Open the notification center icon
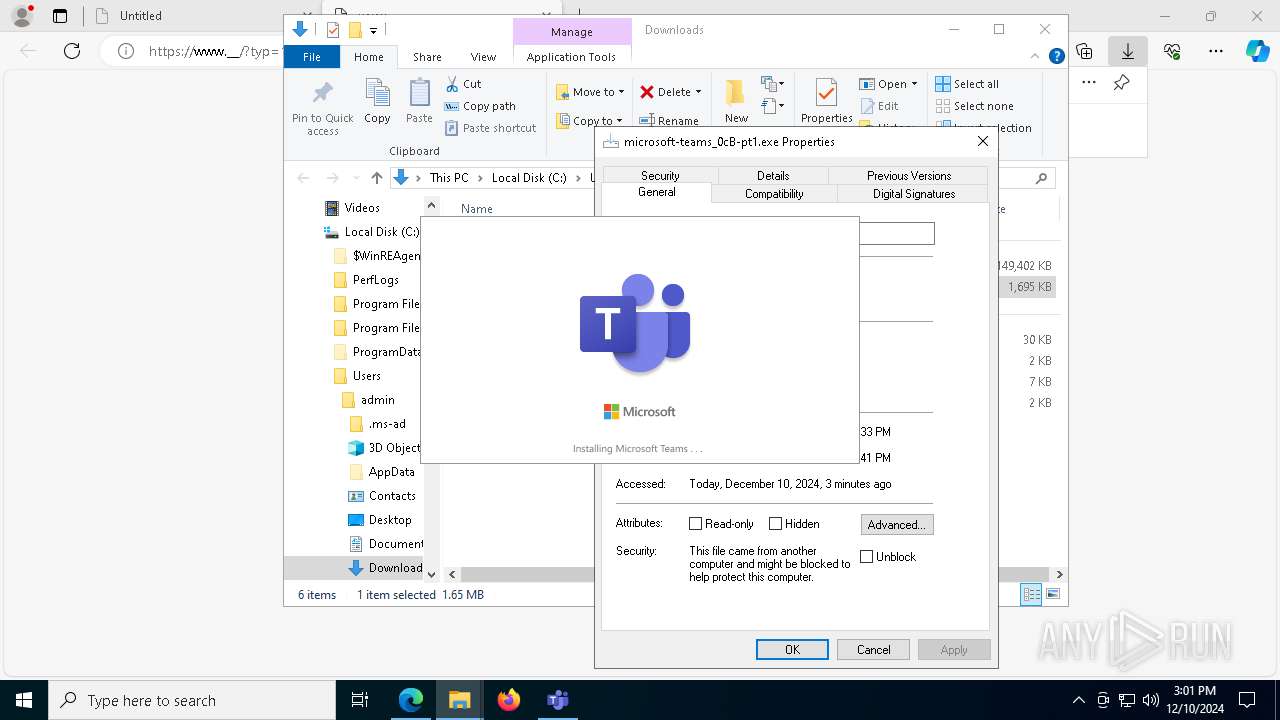Viewport: 1280px width, 720px height. (1247, 700)
